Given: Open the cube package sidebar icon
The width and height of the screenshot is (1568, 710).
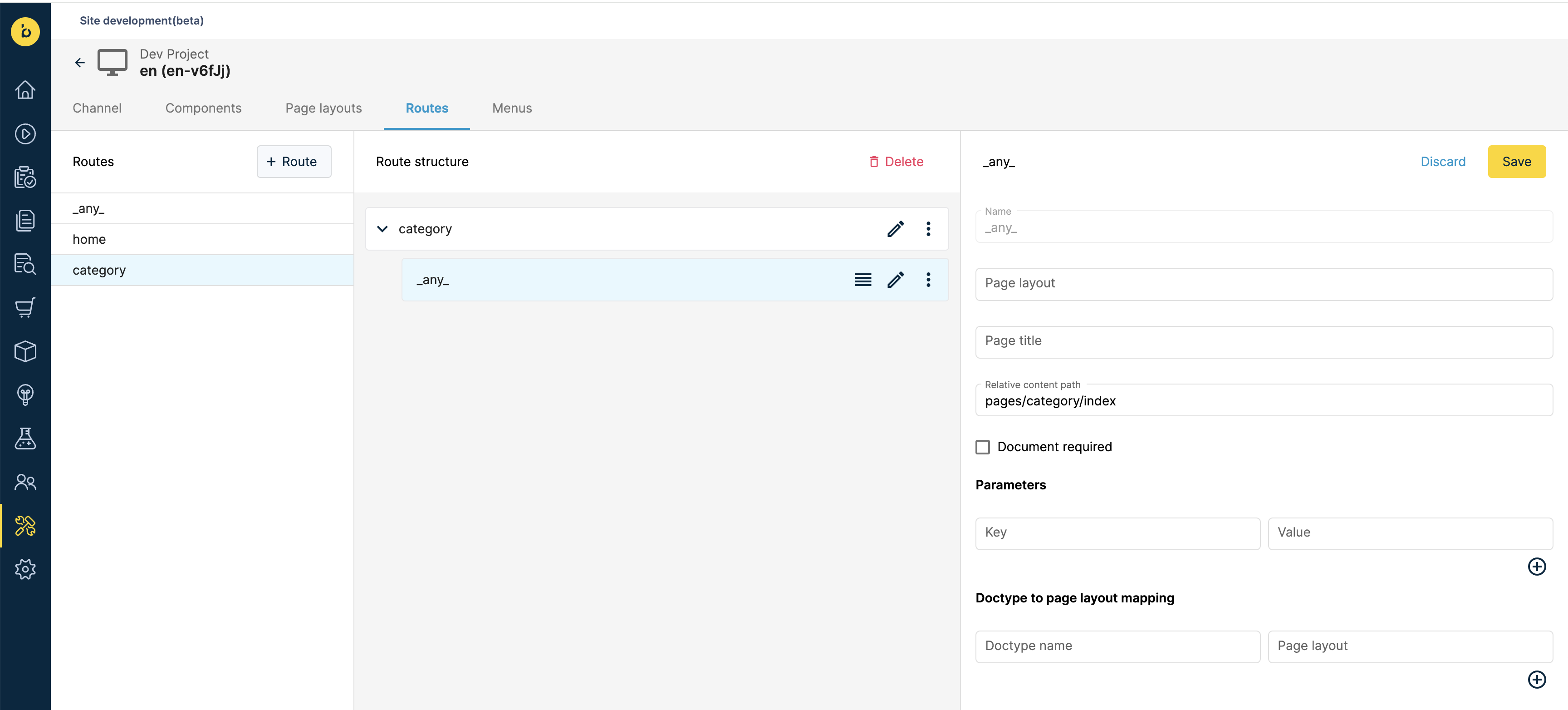Looking at the screenshot, I should [25, 351].
